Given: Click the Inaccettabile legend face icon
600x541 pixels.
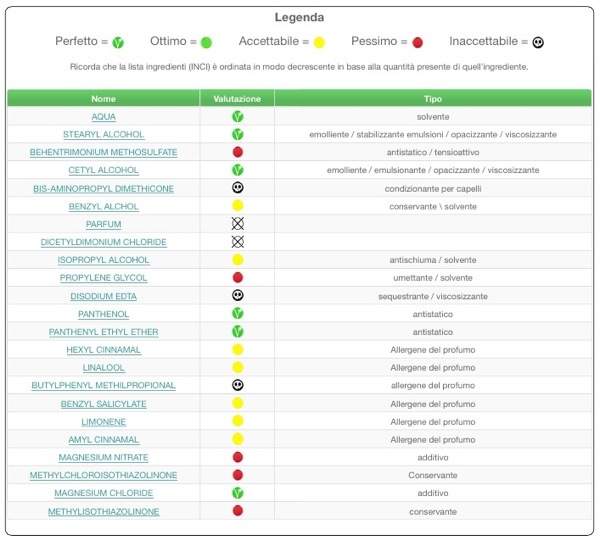Looking at the screenshot, I should coord(538,42).
